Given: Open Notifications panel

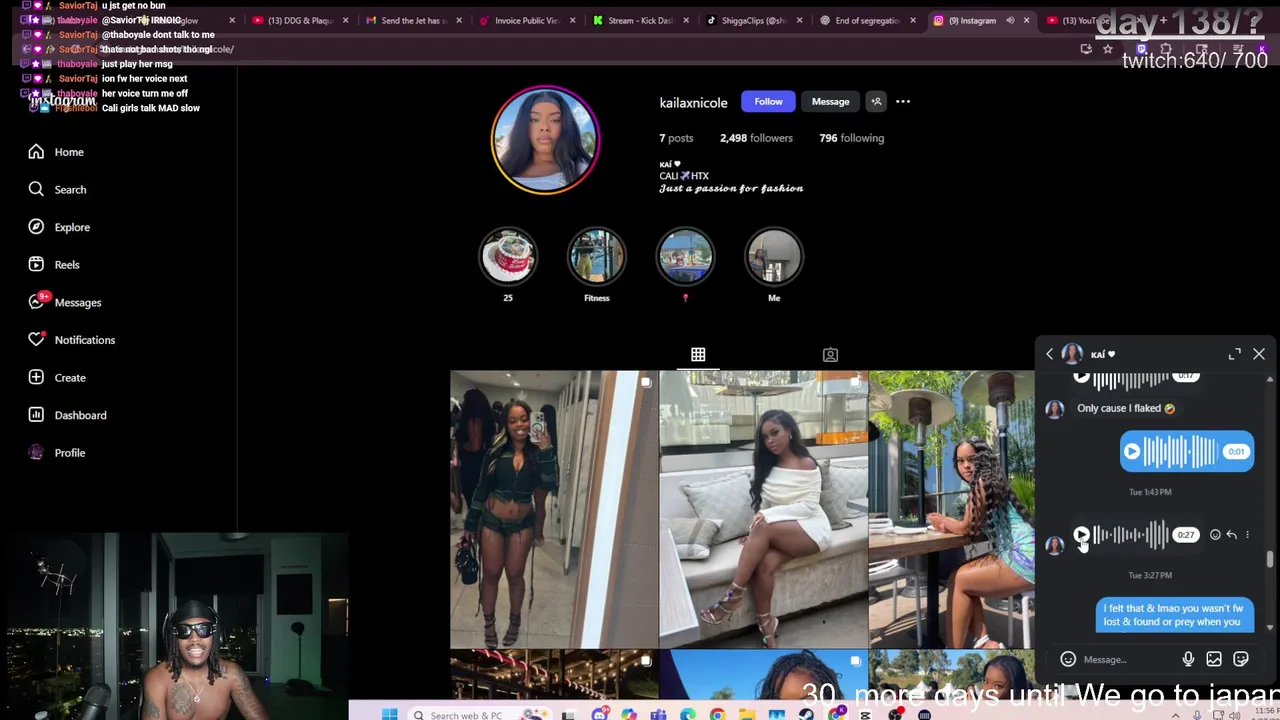Looking at the screenshot, I should point(71,340).
